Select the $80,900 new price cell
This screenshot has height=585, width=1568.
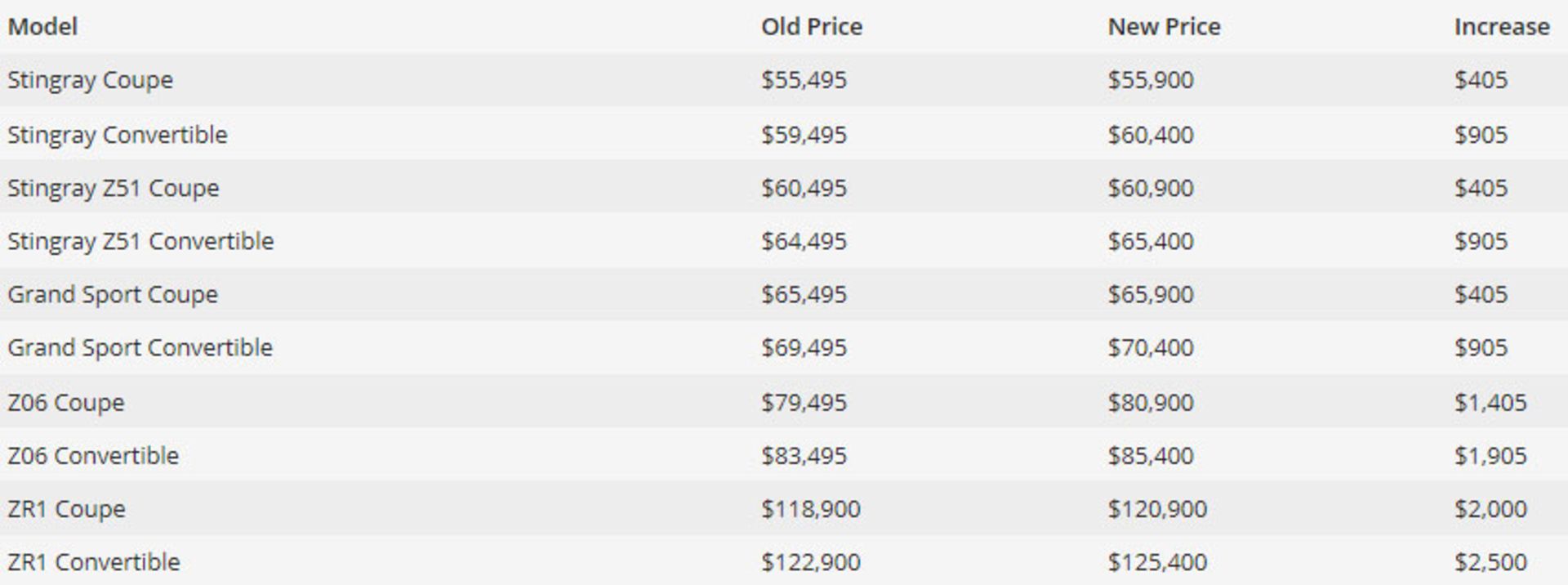click(x=1150, y=402)
